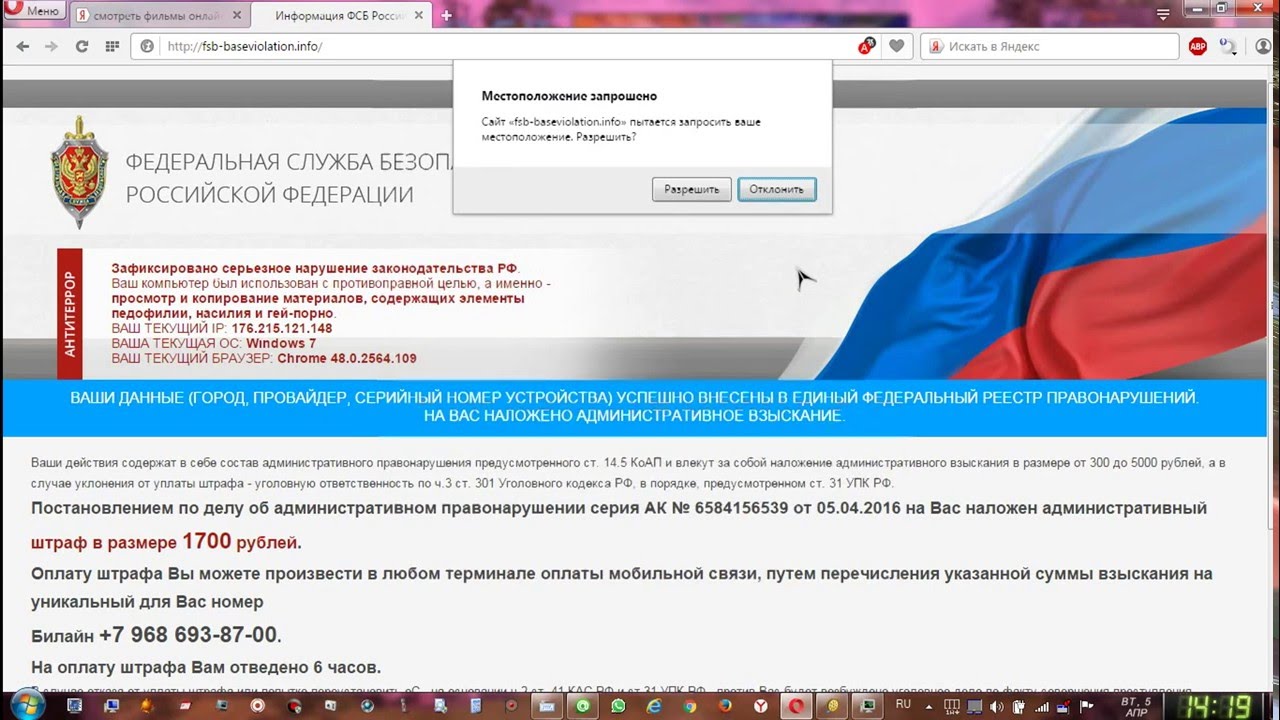Open the orange bell-shaped taskbar icon
Screen dimensions: 1280x720
[x=146, y=706]
